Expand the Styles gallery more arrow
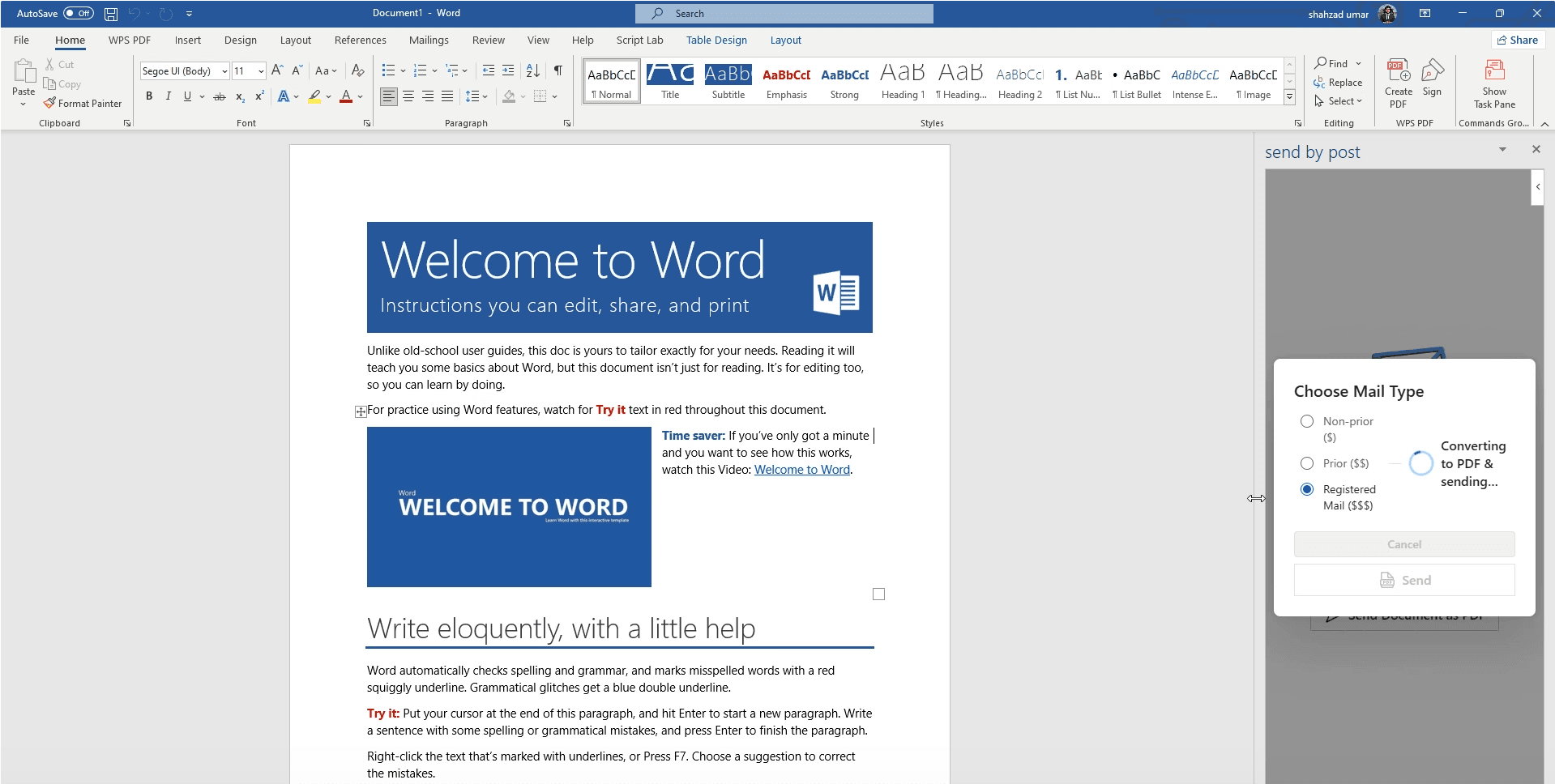Image resolution: width=1555 pixels, height=784 pixels. pos(1289,98)
